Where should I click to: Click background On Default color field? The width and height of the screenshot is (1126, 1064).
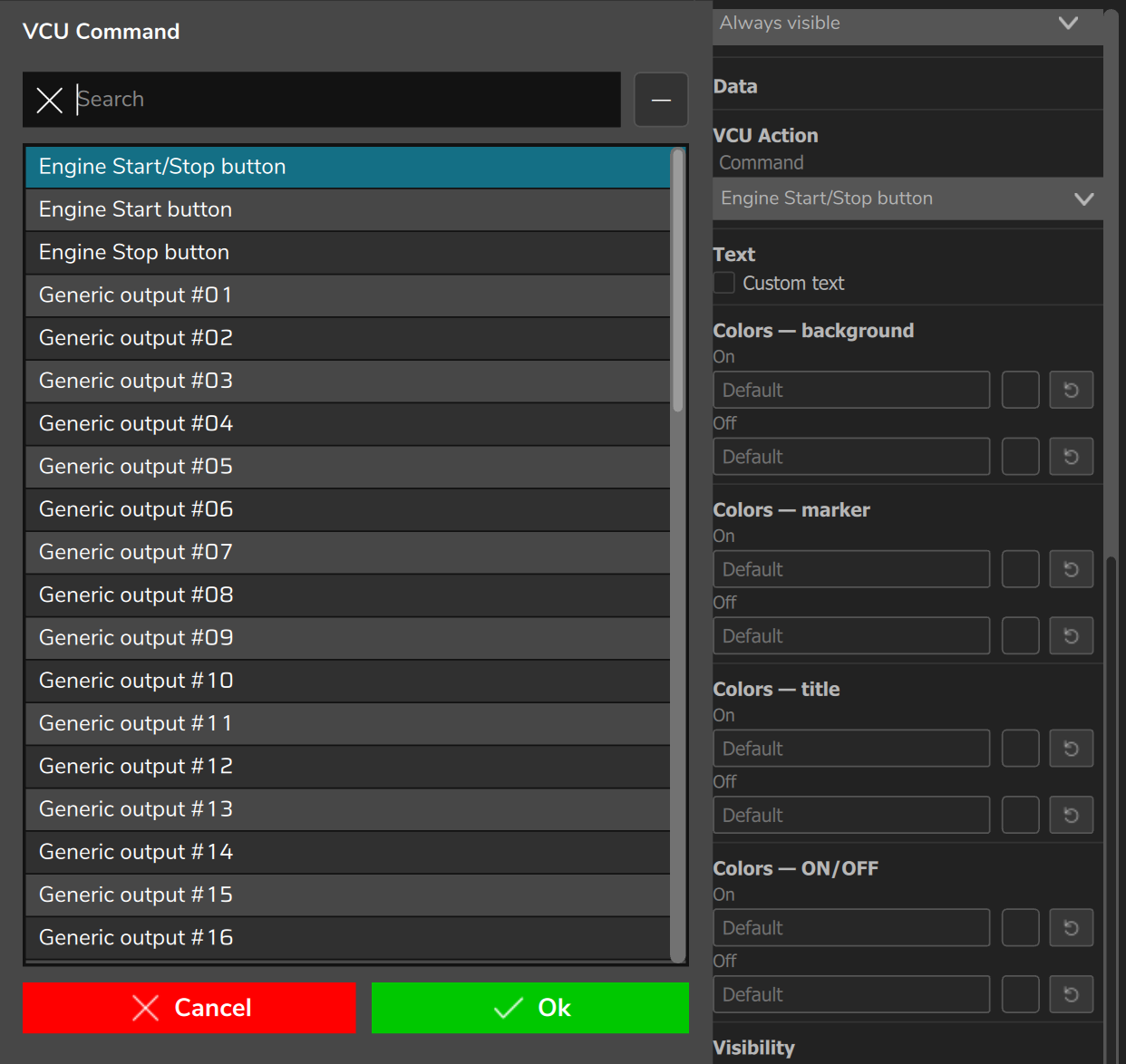[x=851, y=390]
